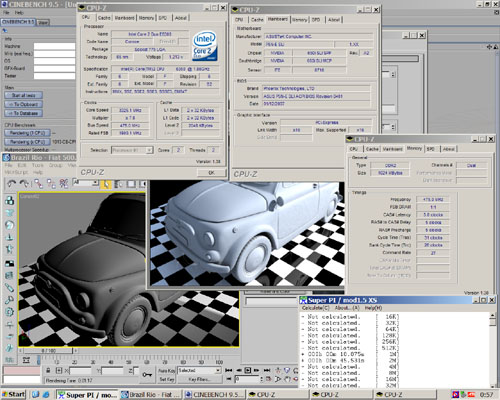The height and width of the screenshot is (400, 500).
Task: Open the mini curve editor beside the timeline
Action: 26,360
